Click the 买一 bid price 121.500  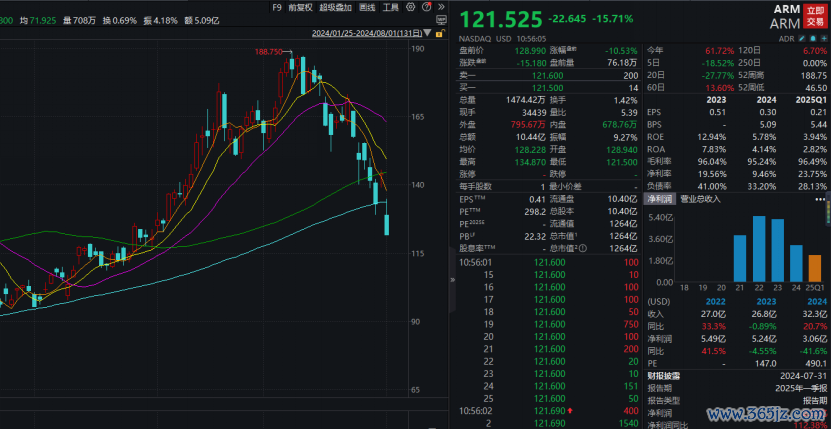547,88
